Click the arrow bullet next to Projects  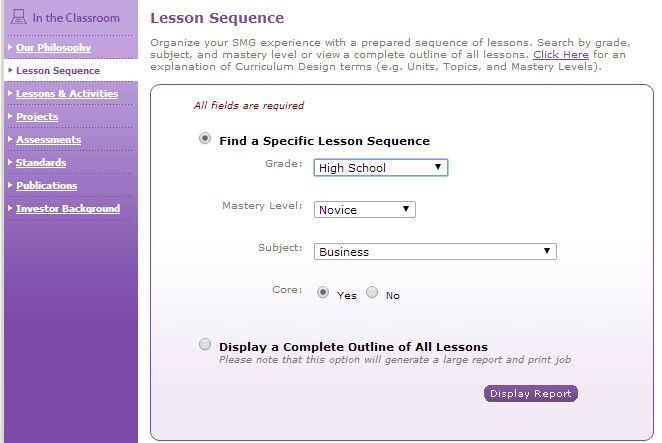pyautogui.click(x=10, y=116)
